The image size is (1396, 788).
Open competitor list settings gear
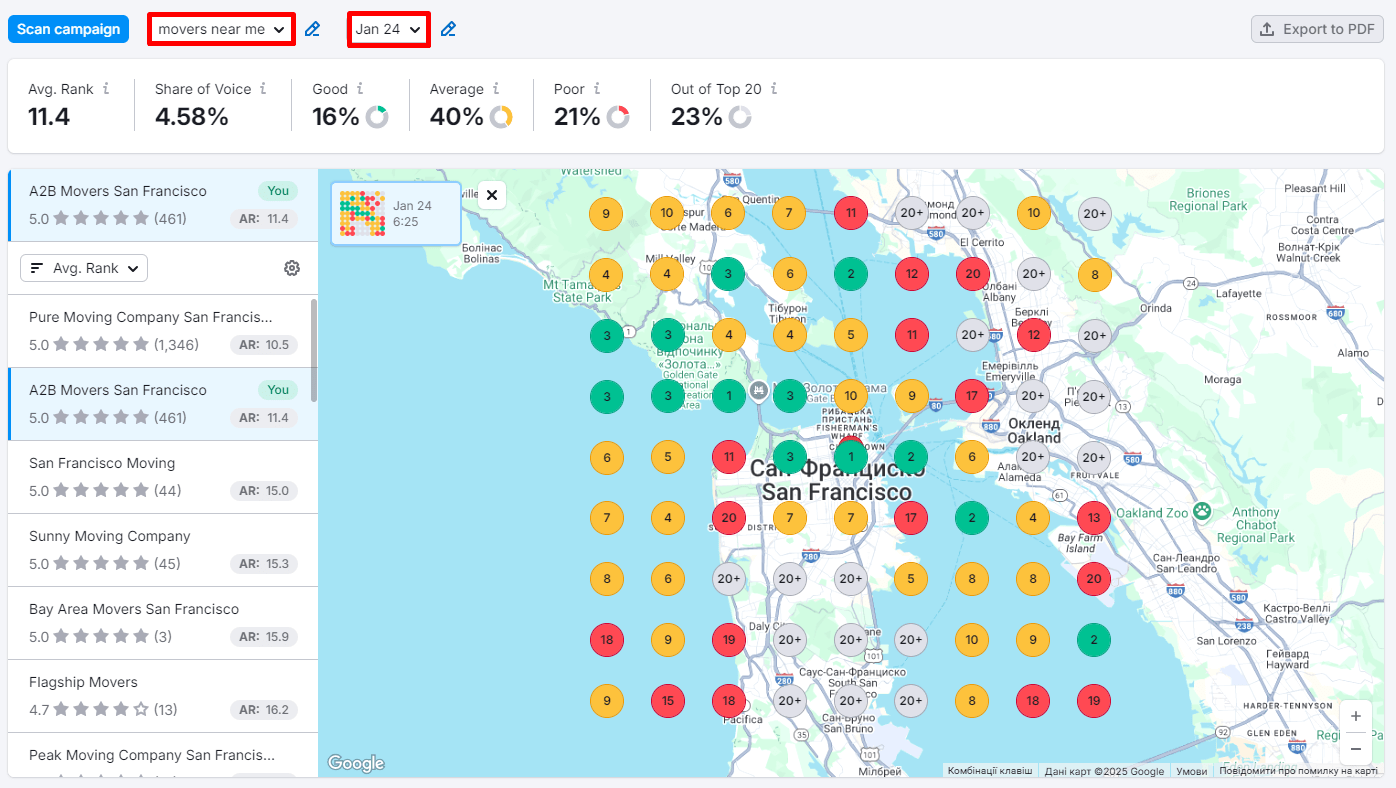(x=292, y=268)
